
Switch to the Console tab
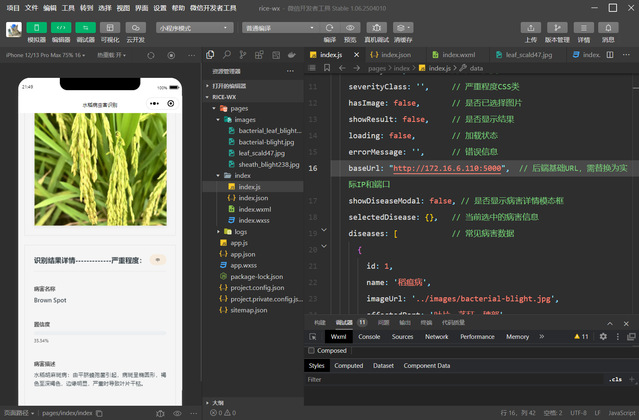369,337
